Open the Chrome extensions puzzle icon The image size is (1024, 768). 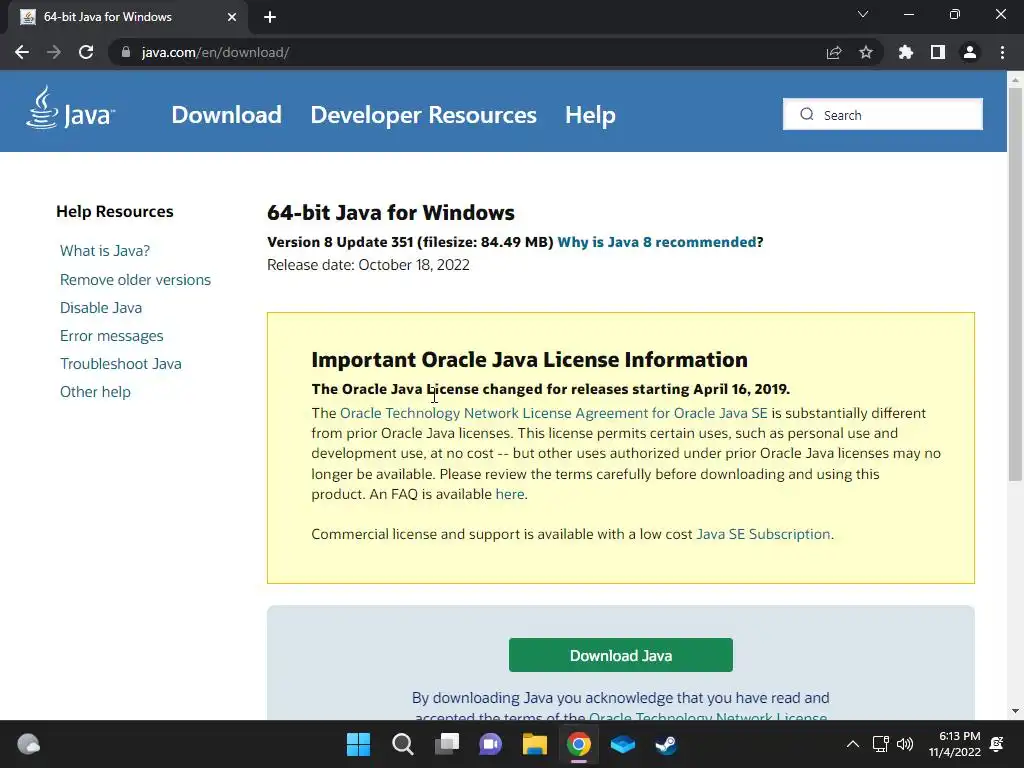(906, 52)
